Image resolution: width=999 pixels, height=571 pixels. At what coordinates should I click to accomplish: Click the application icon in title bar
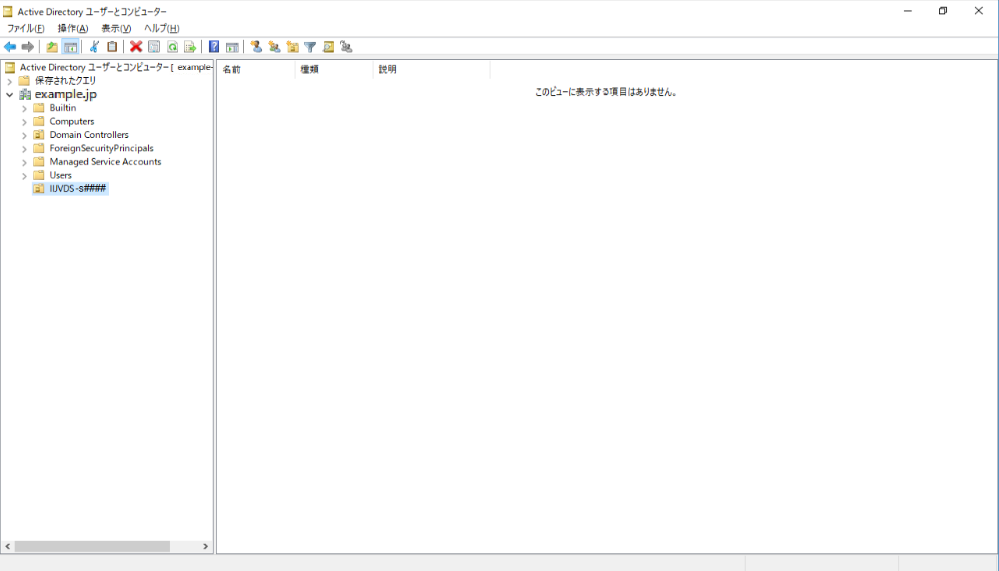pyautogui.click(x=8, y=11)
